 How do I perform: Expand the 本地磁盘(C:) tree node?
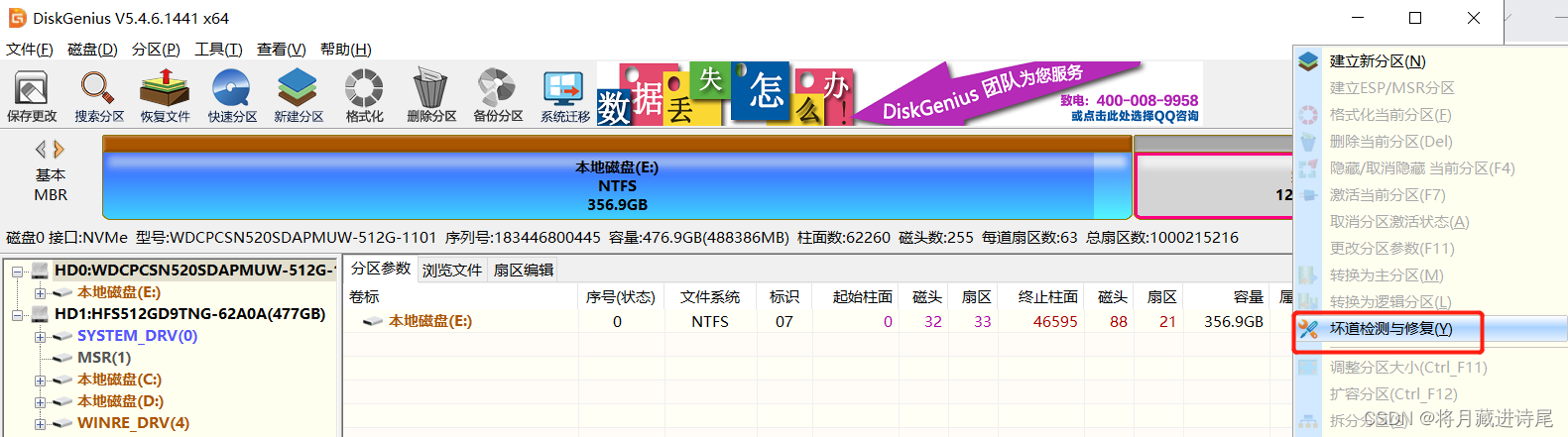40,381
